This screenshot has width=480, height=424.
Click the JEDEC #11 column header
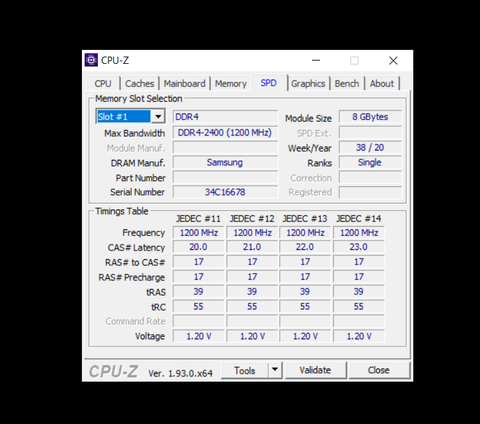198,219
